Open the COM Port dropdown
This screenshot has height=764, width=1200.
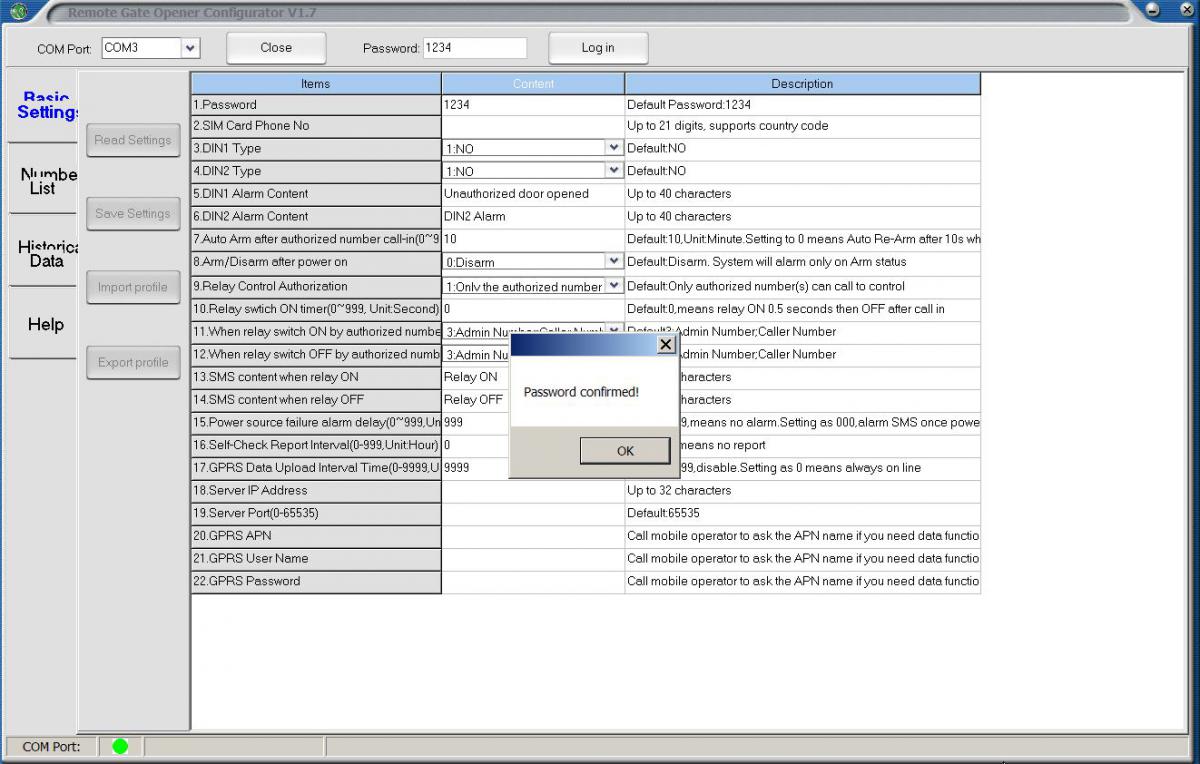coord(191,48)
